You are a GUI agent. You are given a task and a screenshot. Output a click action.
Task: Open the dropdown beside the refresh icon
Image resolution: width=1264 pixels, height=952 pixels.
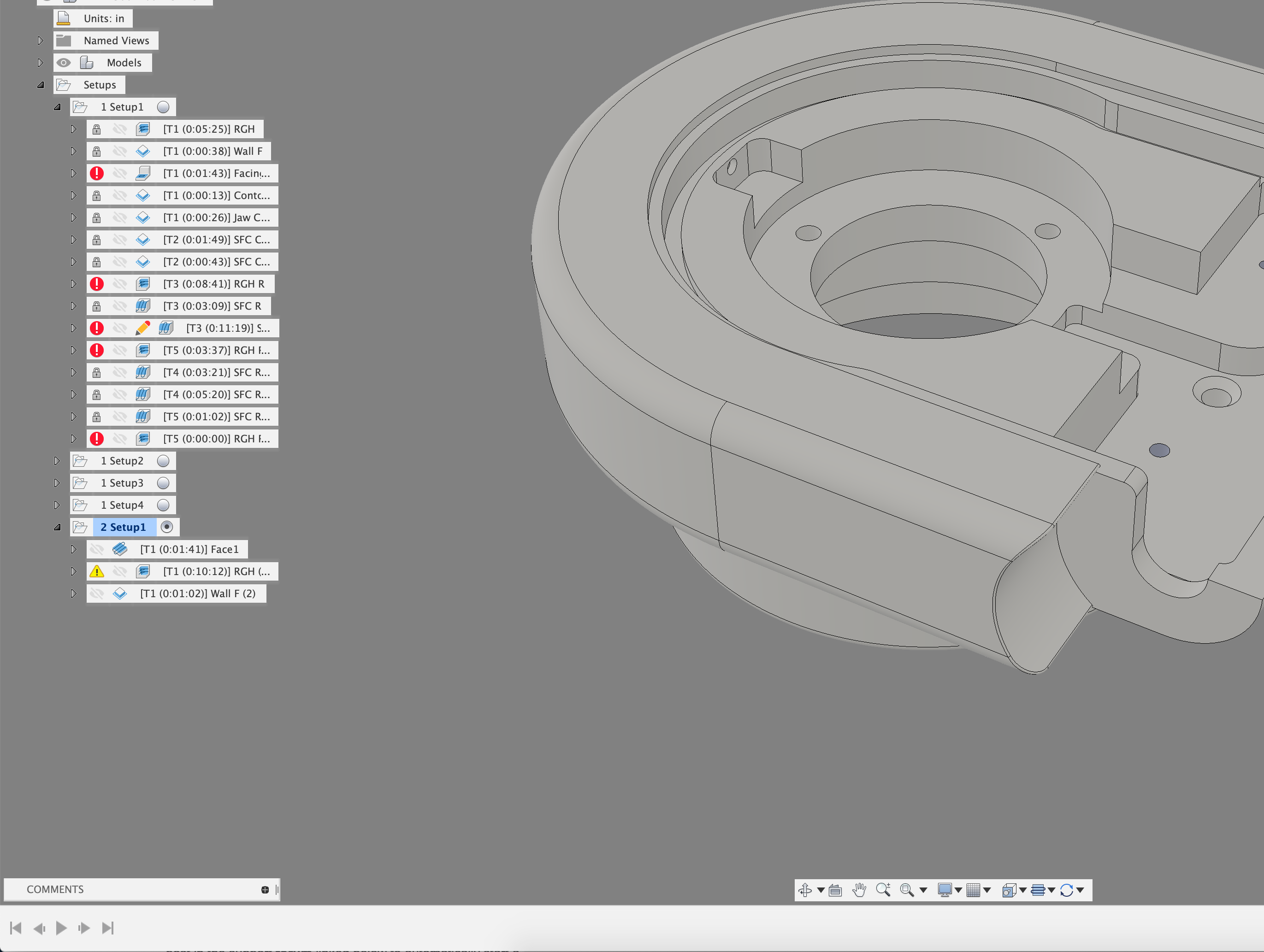[1080, 889]
